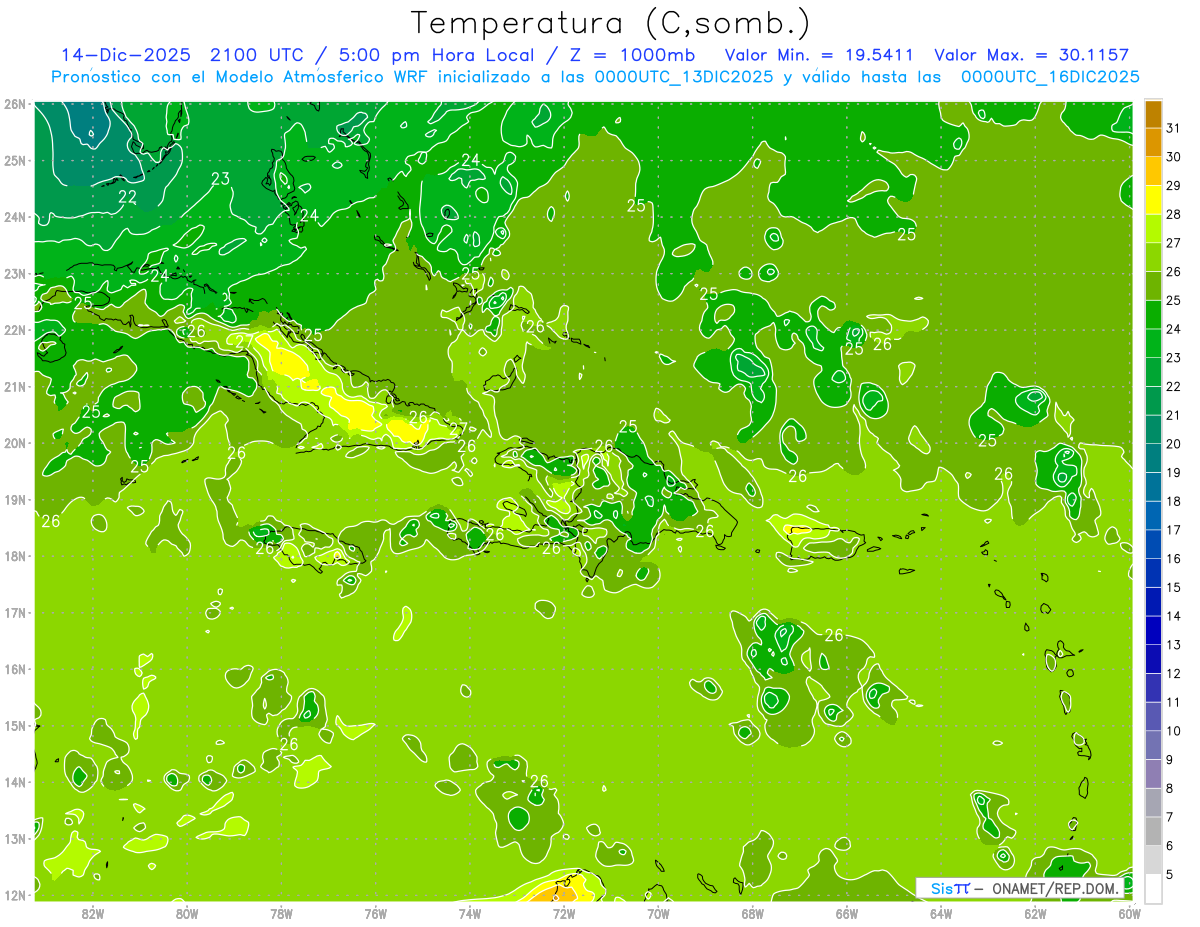Image resolution: width=1200 pixels, height=927 pixels.
Task: Click latitude axis label "13N"
Action: [x=14, y=839]
